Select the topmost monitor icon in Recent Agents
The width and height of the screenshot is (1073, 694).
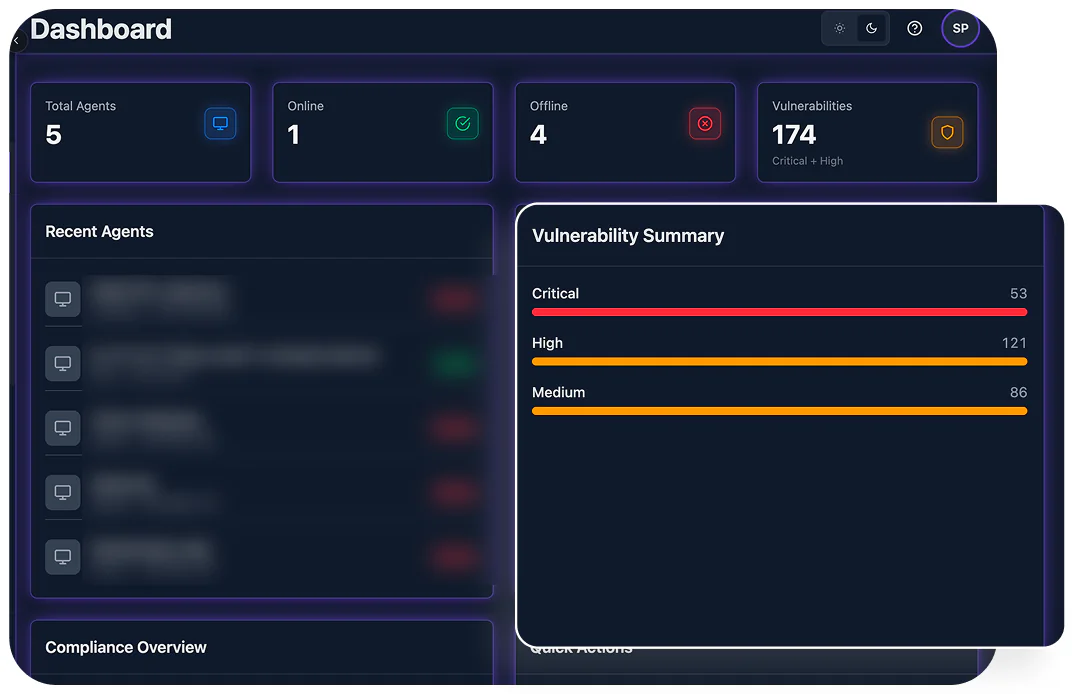63,299
